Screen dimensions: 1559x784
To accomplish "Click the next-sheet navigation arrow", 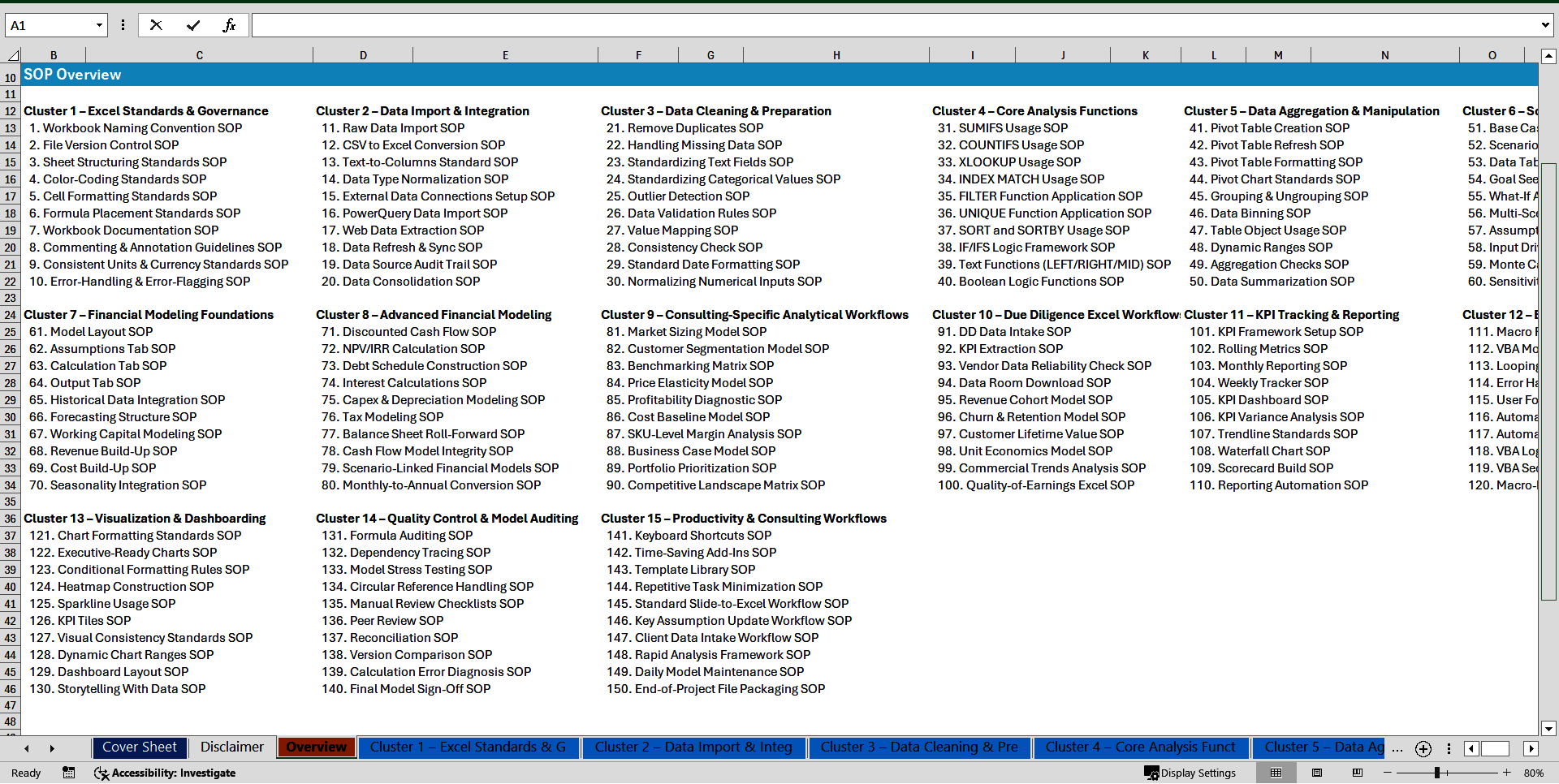I will (x=52, y=748).
